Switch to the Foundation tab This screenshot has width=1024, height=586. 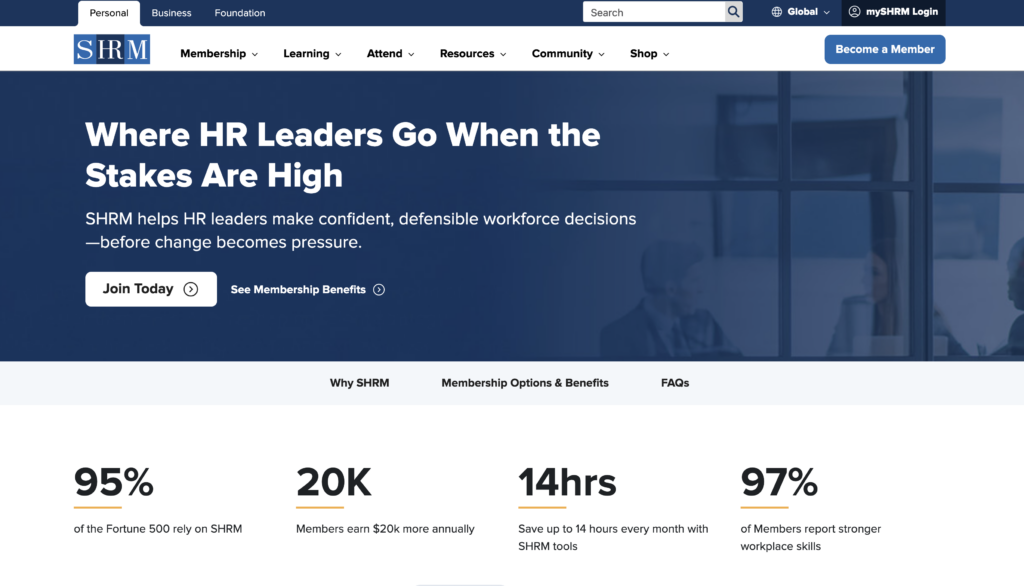[240, 13]
